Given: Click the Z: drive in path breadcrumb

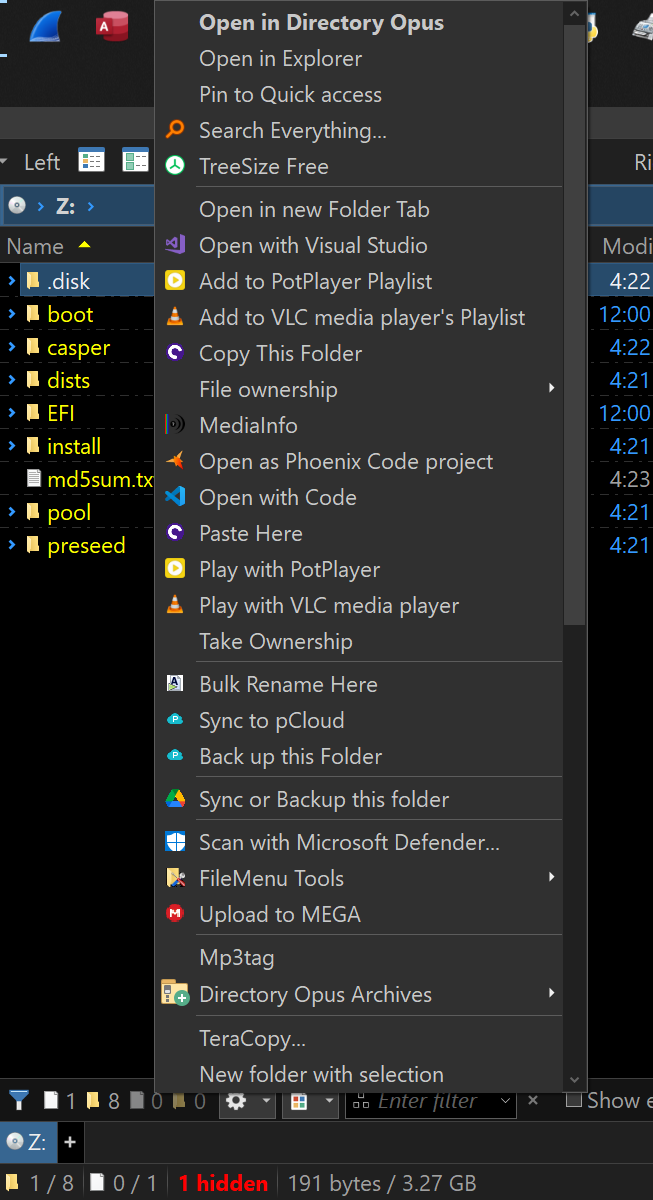Looking at the screenshot, I should (65, 206).
